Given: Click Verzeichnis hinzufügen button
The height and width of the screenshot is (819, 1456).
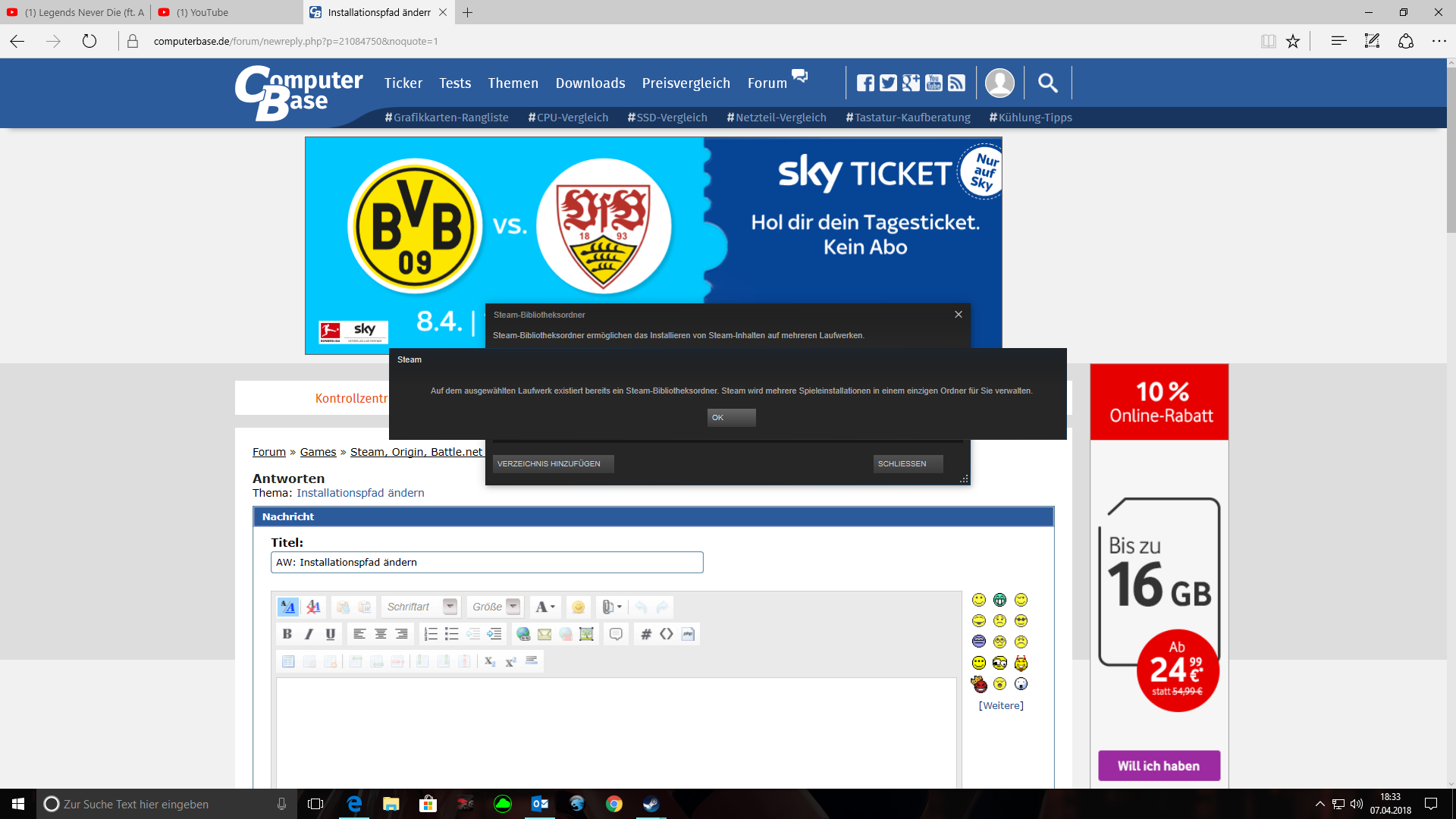Looking at the screenshot, I should [x=552, y=463].
